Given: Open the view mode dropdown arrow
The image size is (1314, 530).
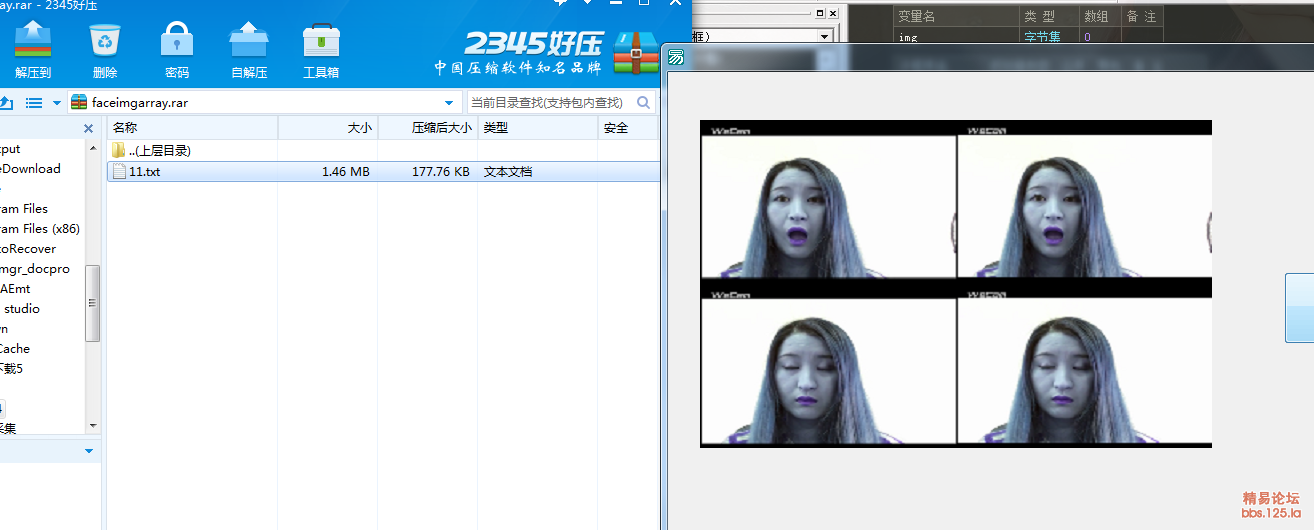Looking at the screenshot, I should [56, 103].
